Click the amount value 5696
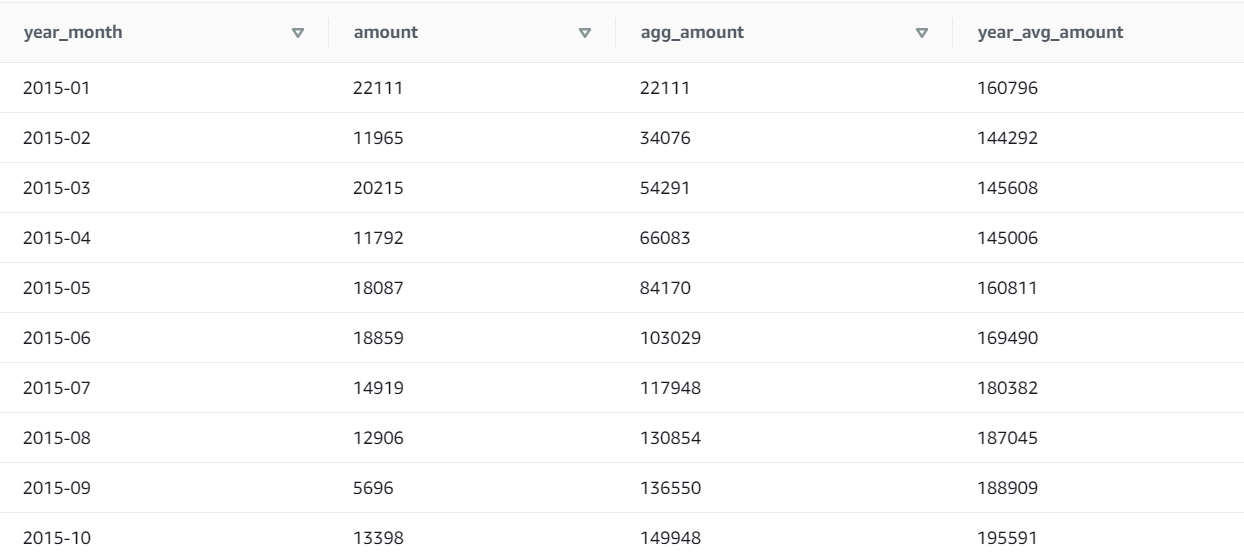Image resolution: width=1244 pixels, height=554 pixels. (x=374, y=488)
